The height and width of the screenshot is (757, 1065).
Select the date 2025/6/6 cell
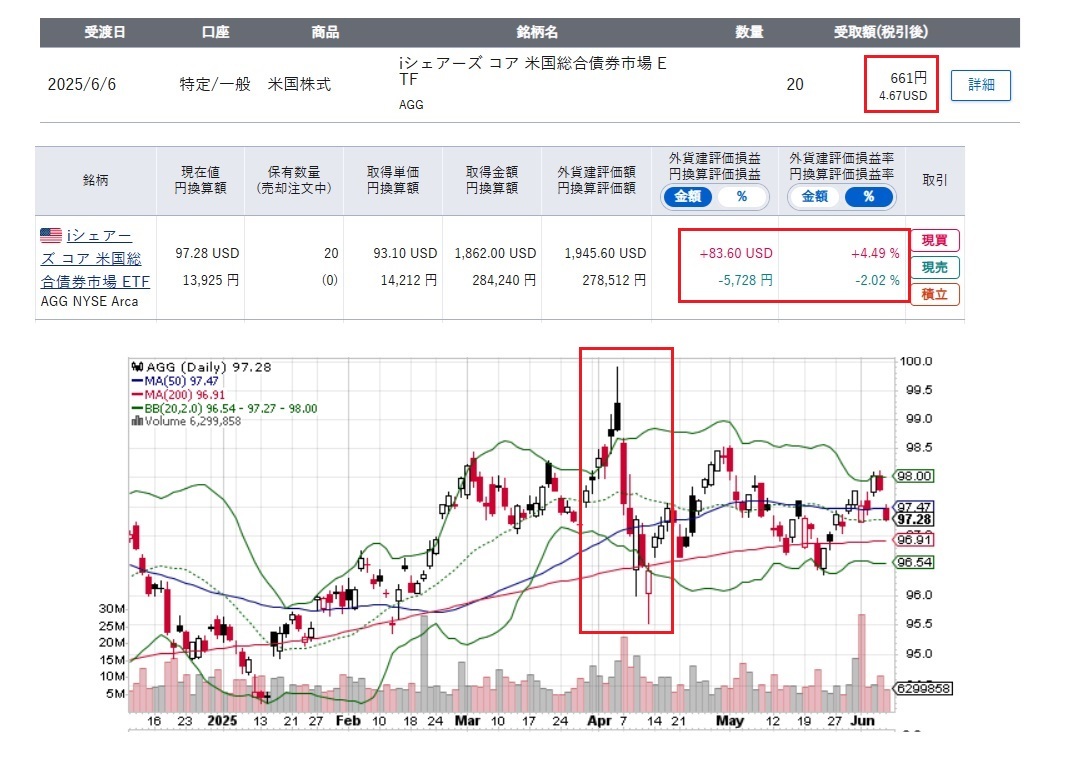pos(82,85)
